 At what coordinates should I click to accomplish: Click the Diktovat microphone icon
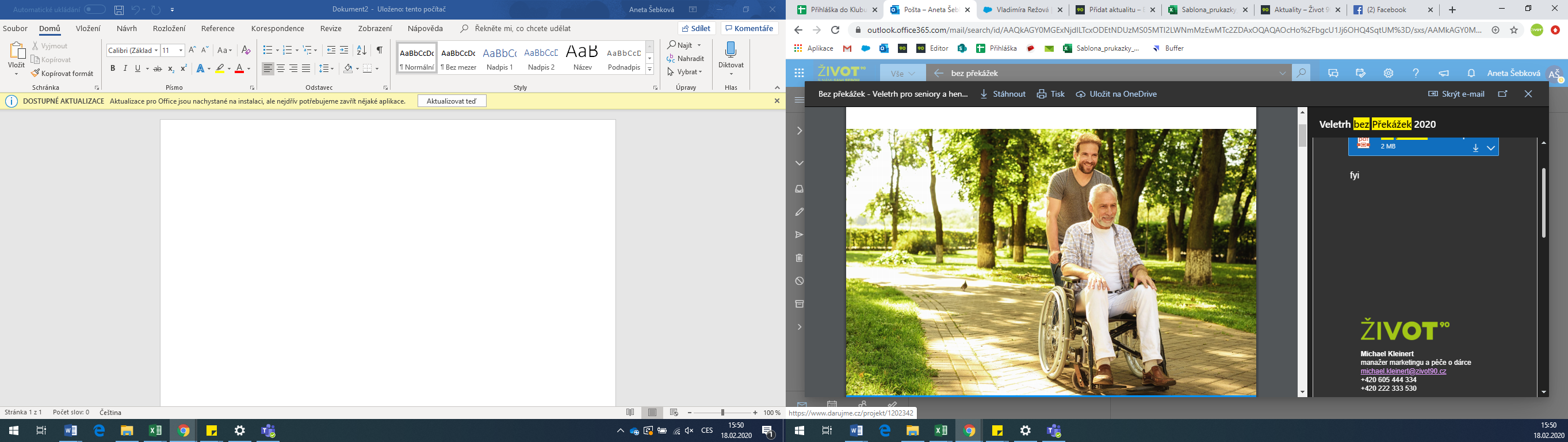click(x=731, y=51)
